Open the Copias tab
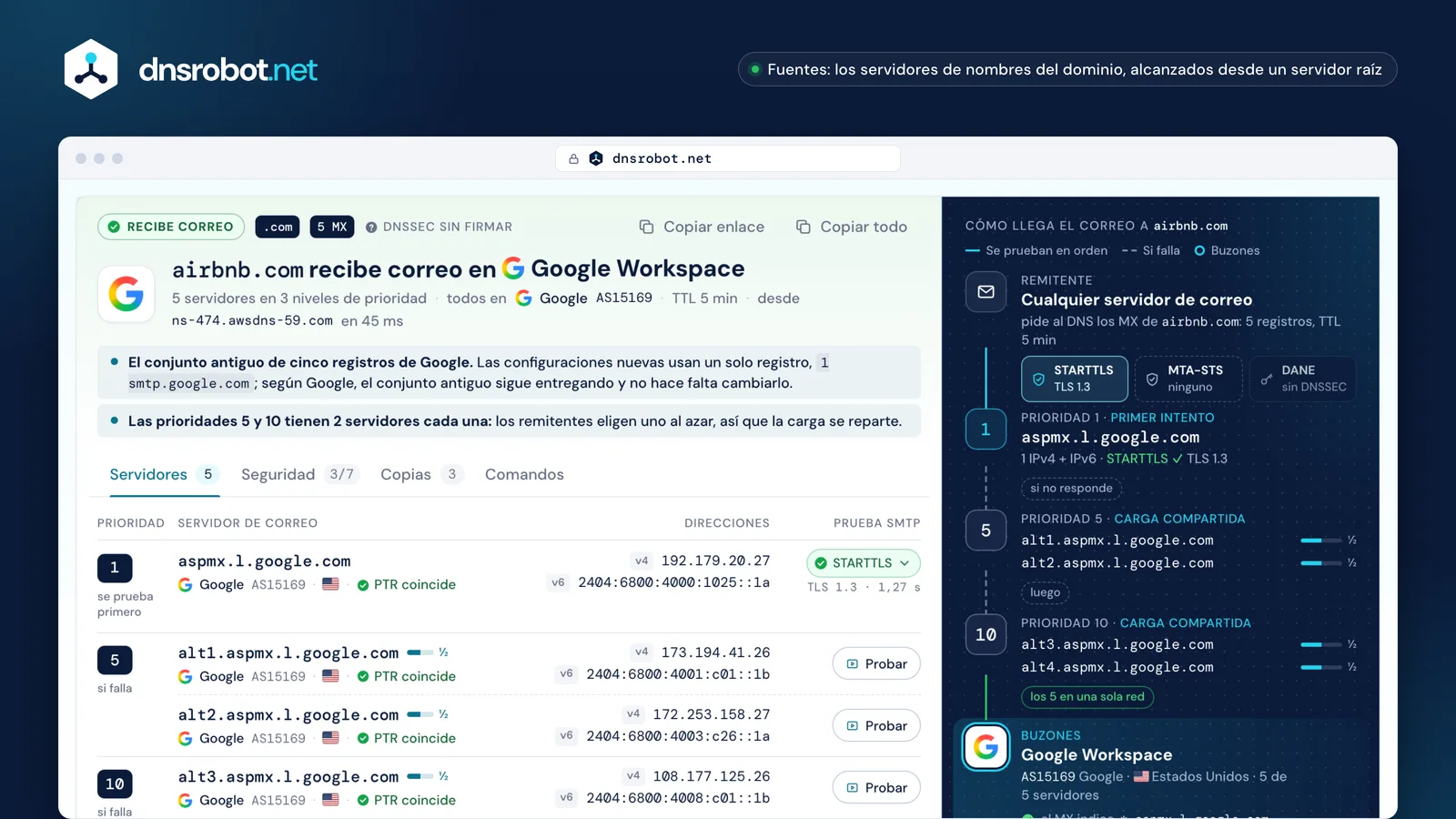This screenshot has height=819, width=1456. (421, 474)
